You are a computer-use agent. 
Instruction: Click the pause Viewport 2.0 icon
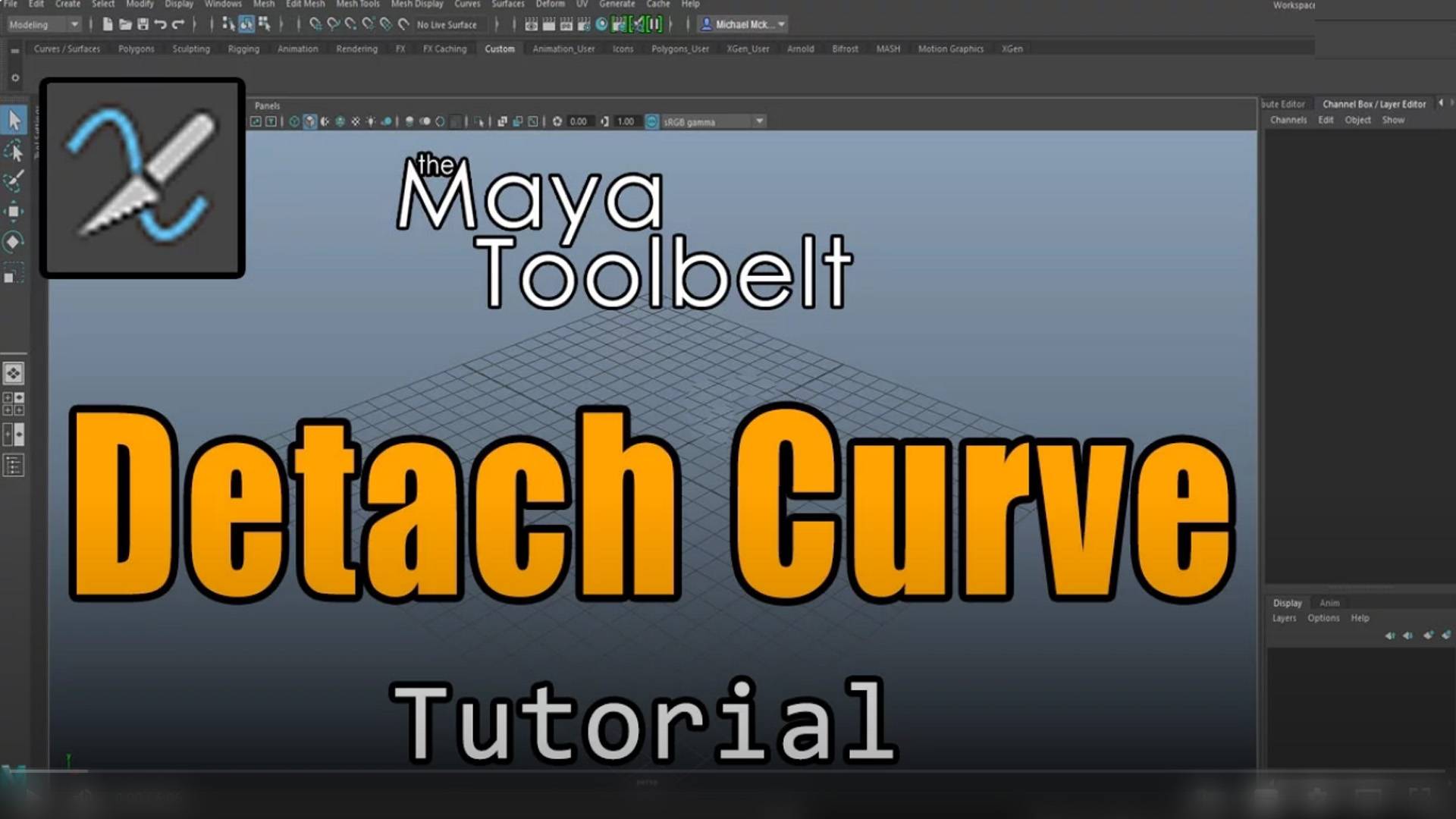[x=654, y=24]
